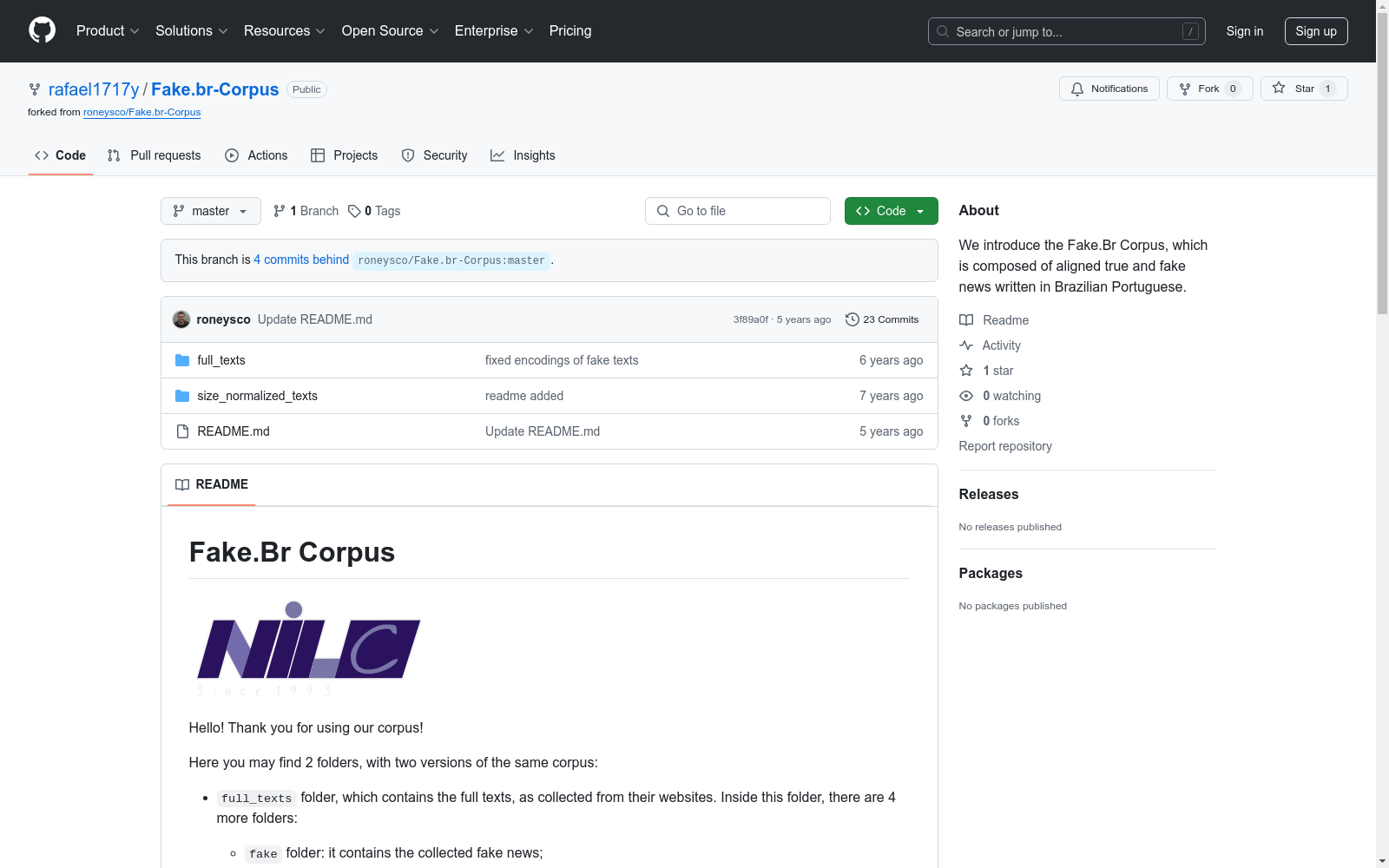Open the Fake.br-Corpus repository link
Image resolution: width=1389 pixels, height=868 pixels.
point(215,89)
